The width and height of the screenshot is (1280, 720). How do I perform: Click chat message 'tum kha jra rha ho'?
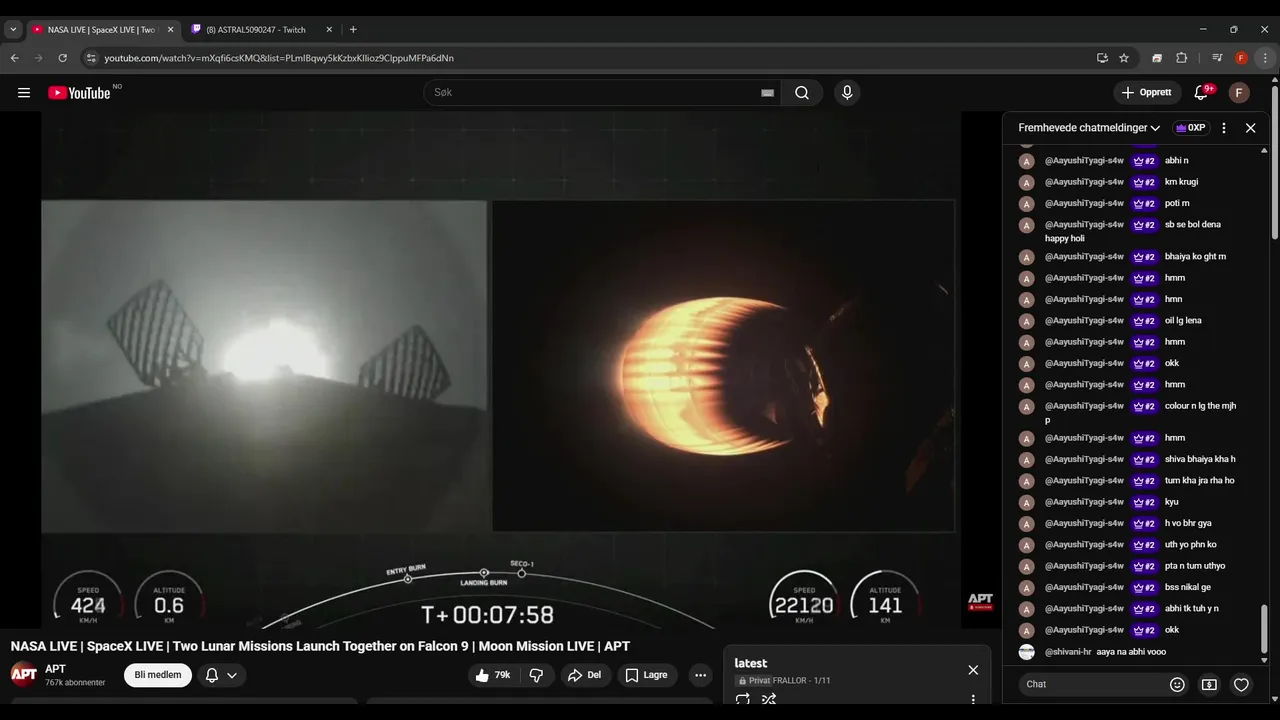tap(1200, 481)
